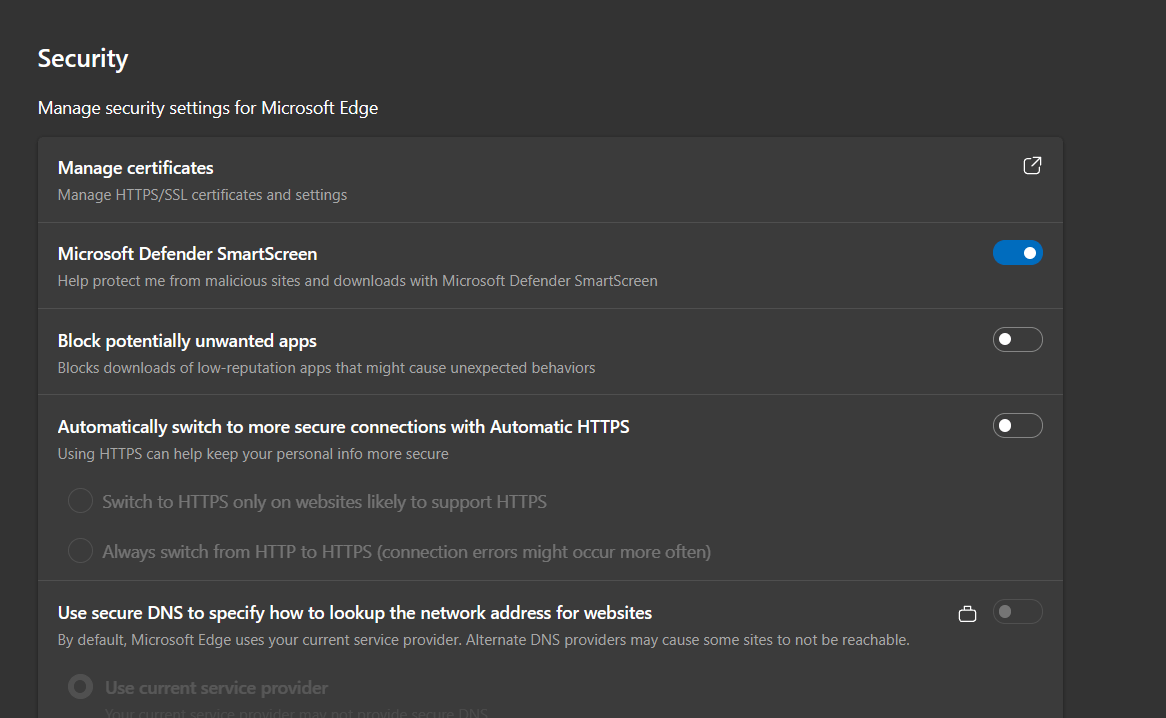
Task: Click the 'Help protect me from malicious sites' description
Action: (357, 281)
